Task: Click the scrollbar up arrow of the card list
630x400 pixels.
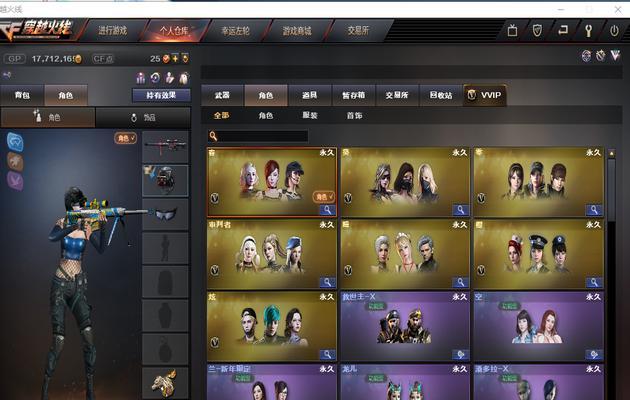Action: point(612,153)
